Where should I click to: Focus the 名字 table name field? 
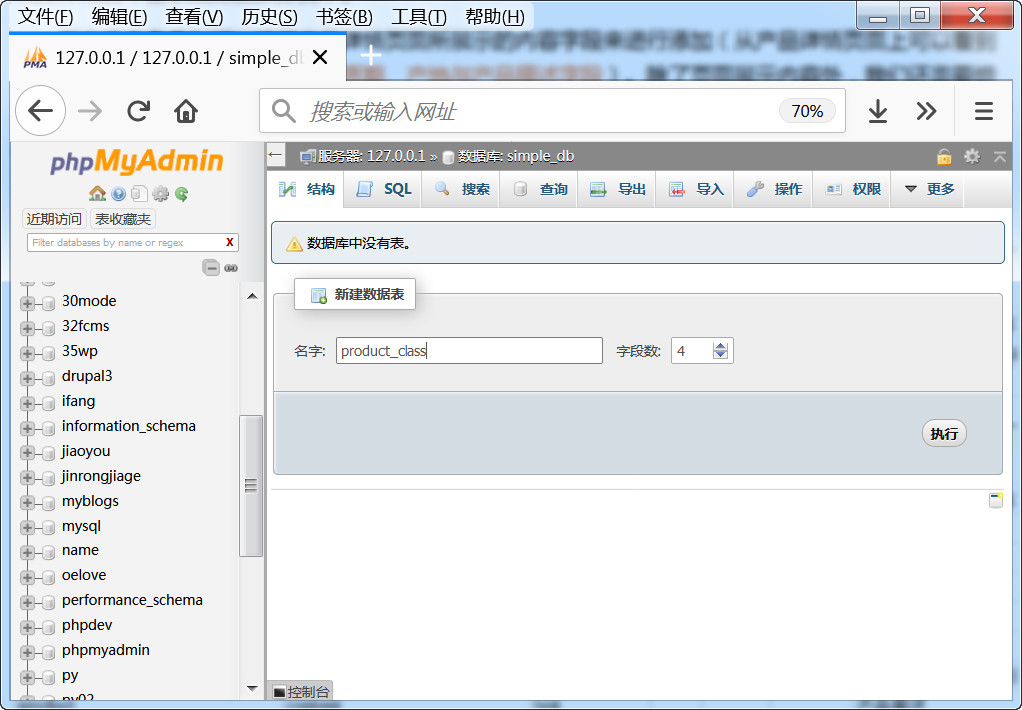click(x=469, y=351)
